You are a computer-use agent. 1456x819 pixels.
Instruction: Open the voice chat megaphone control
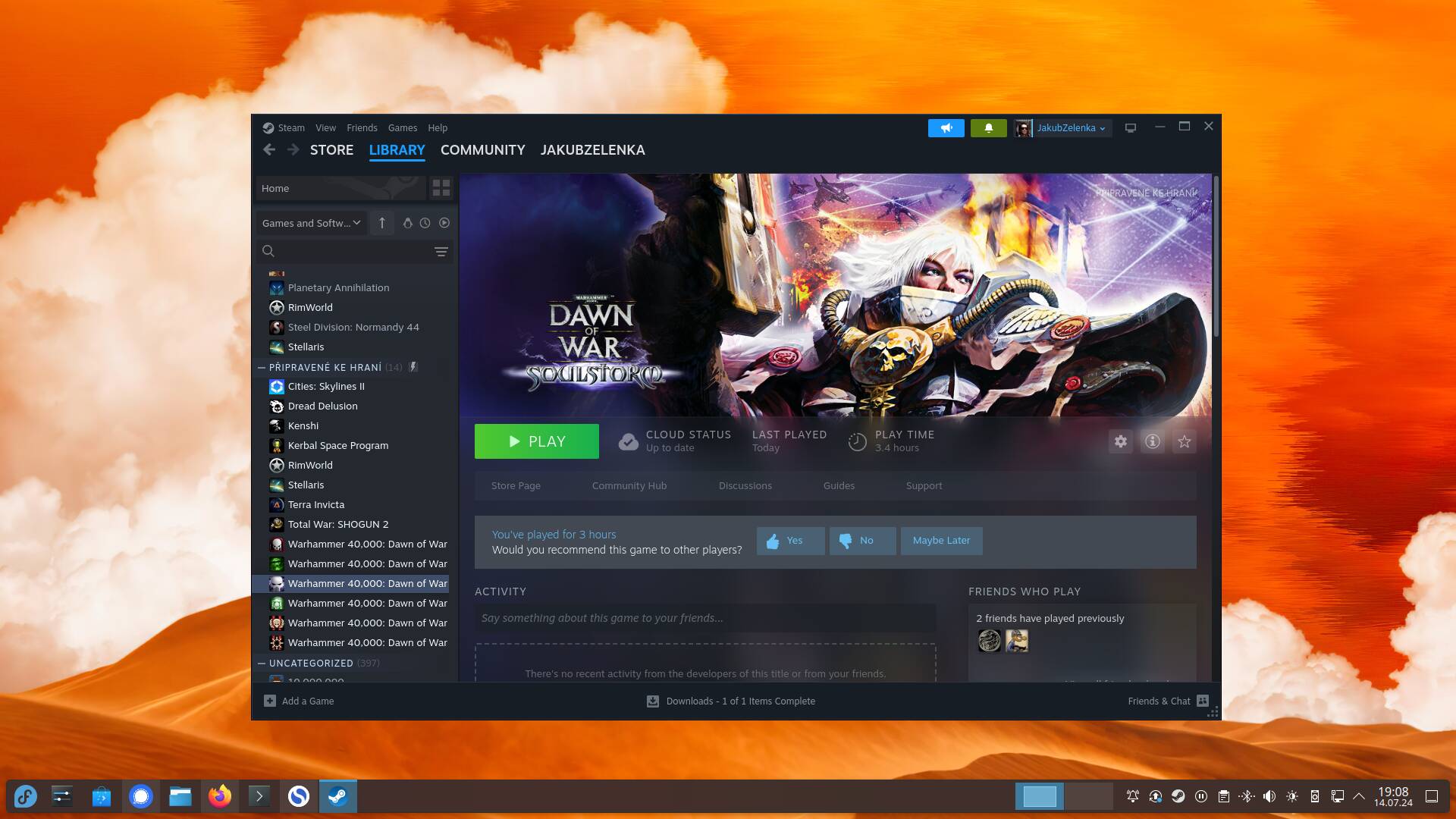pyautogui.click(x=946, y=127)
